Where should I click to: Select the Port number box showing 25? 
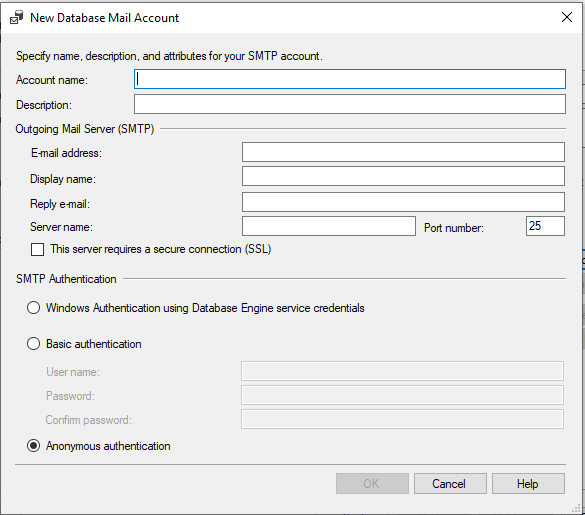tap(545, 226)
